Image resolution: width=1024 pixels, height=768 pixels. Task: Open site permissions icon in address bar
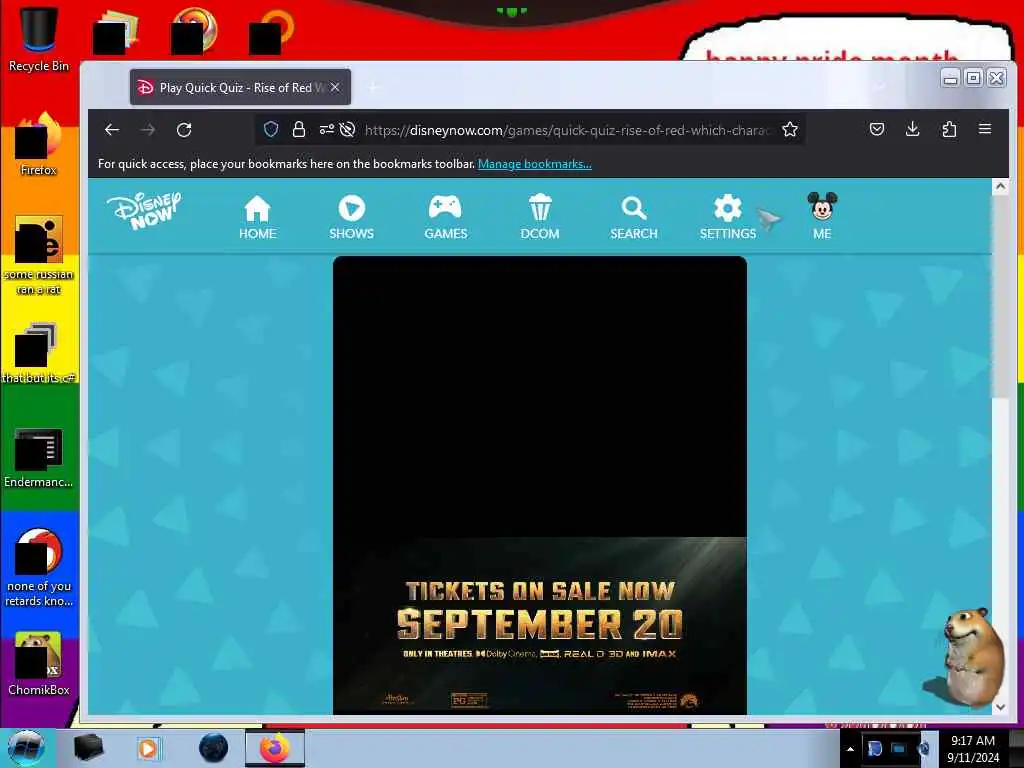point(327,129)
